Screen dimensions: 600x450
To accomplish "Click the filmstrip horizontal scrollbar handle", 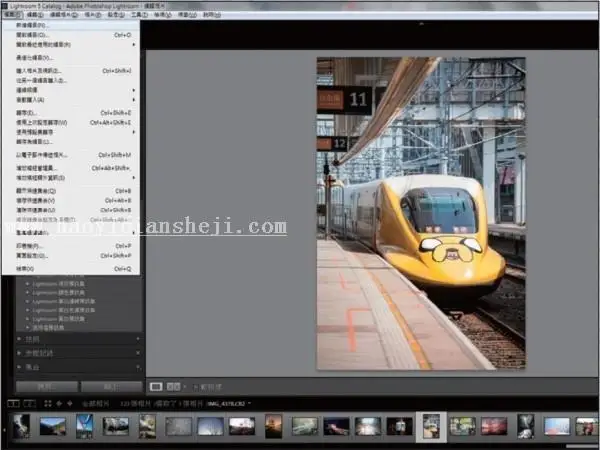I will (582, 447).
